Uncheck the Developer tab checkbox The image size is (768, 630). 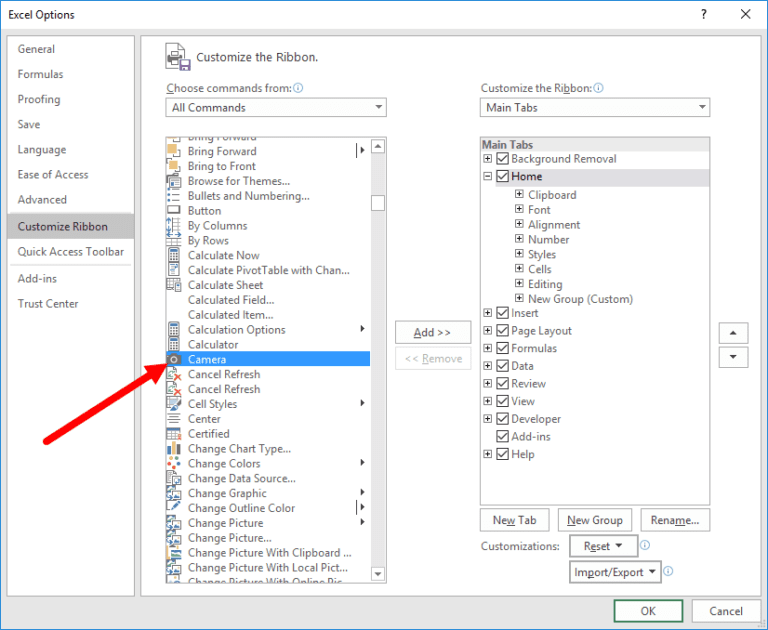503,419
